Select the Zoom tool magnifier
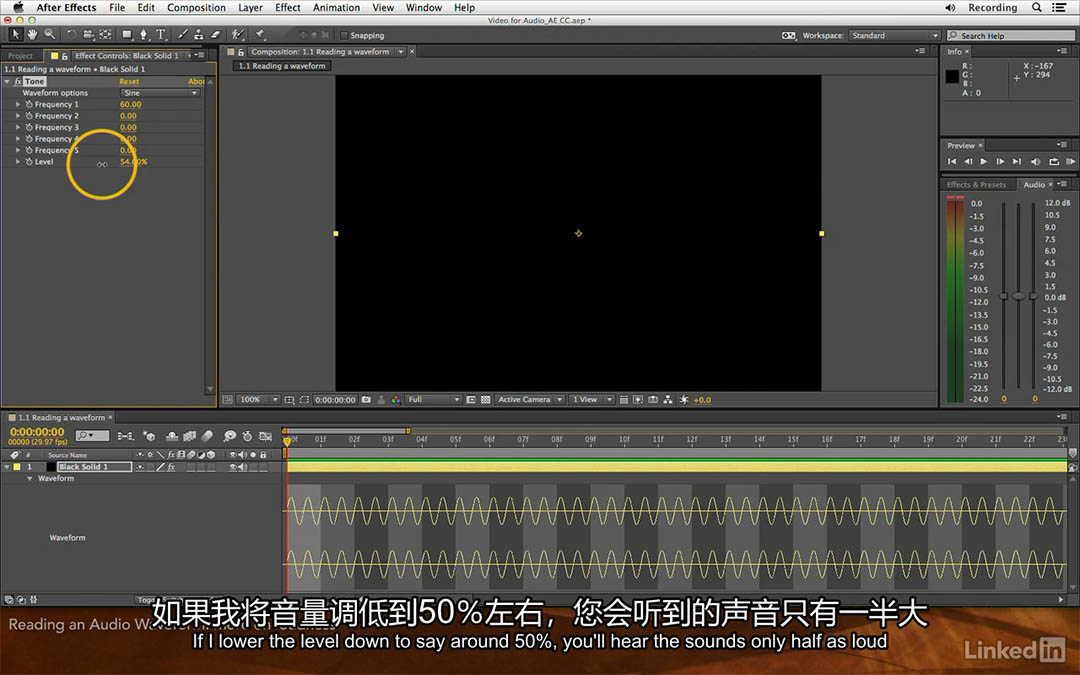Image resolution: width=1080 pixels, height=675 pixels. click(x=50, y=34)
